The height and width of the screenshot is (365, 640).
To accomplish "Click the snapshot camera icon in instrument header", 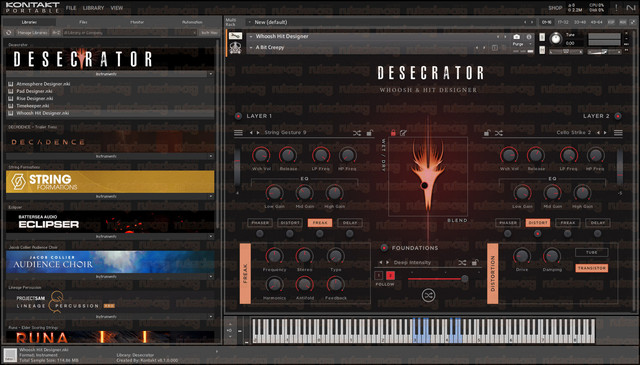I will pos(516,37).
